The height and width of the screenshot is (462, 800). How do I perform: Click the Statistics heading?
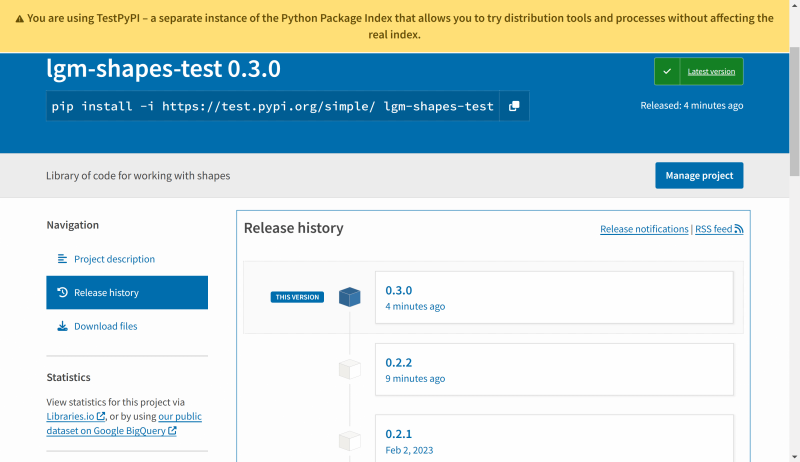(68, 377)
